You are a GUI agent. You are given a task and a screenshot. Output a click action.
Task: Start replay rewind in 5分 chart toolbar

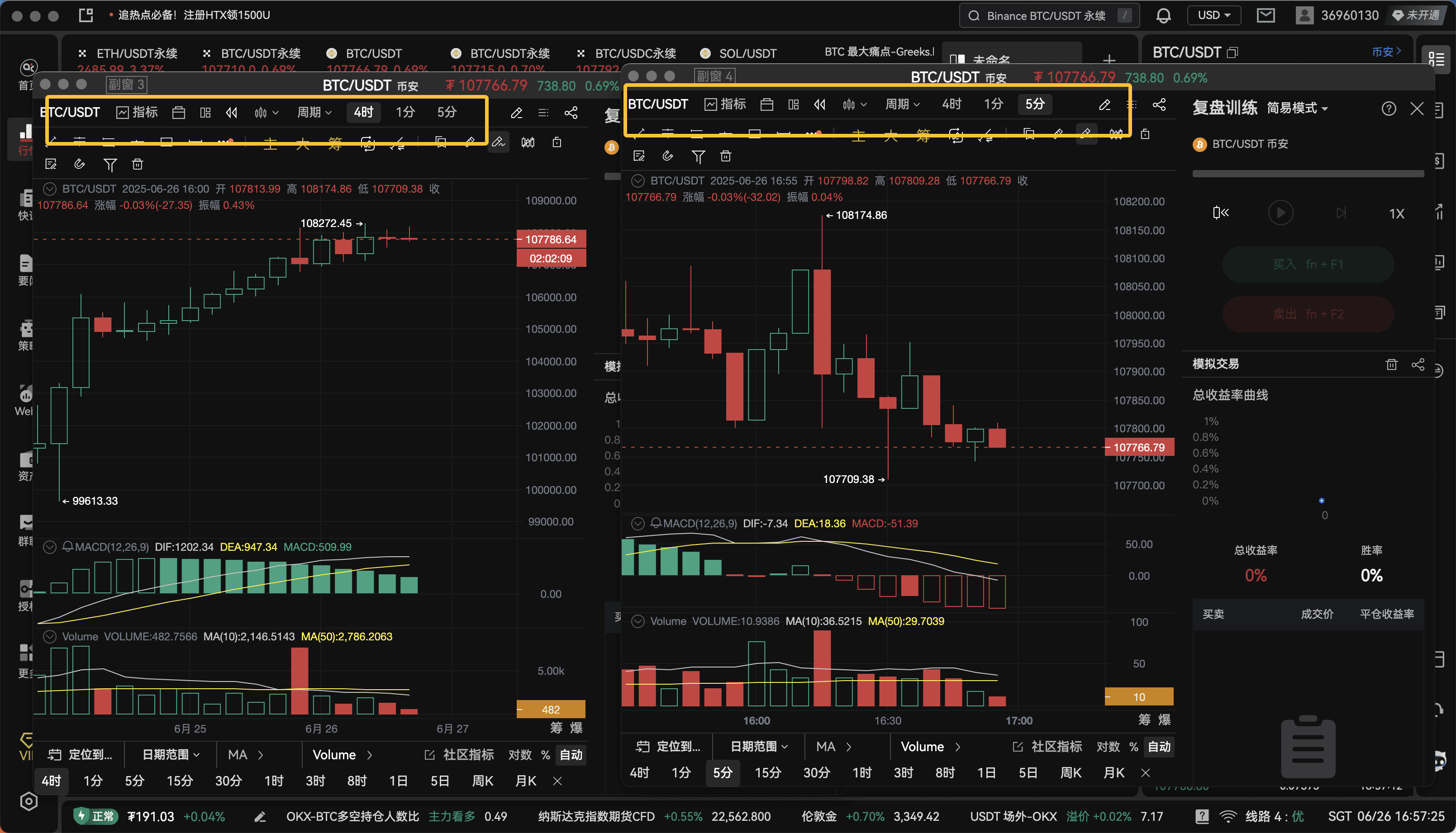(x=819, y=104)
